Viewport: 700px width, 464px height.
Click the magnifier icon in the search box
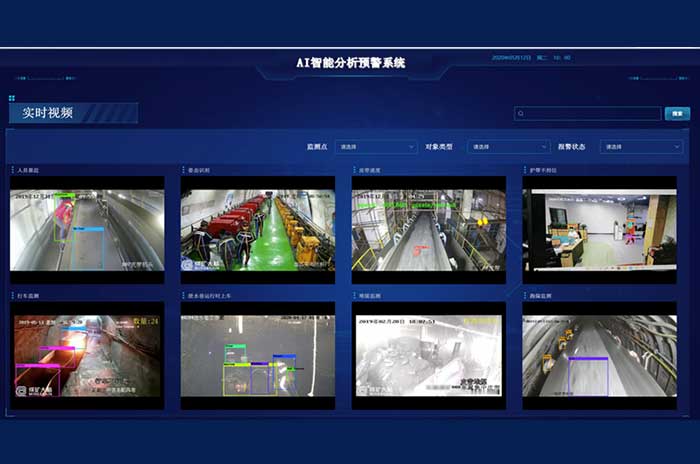click(521, 114)
